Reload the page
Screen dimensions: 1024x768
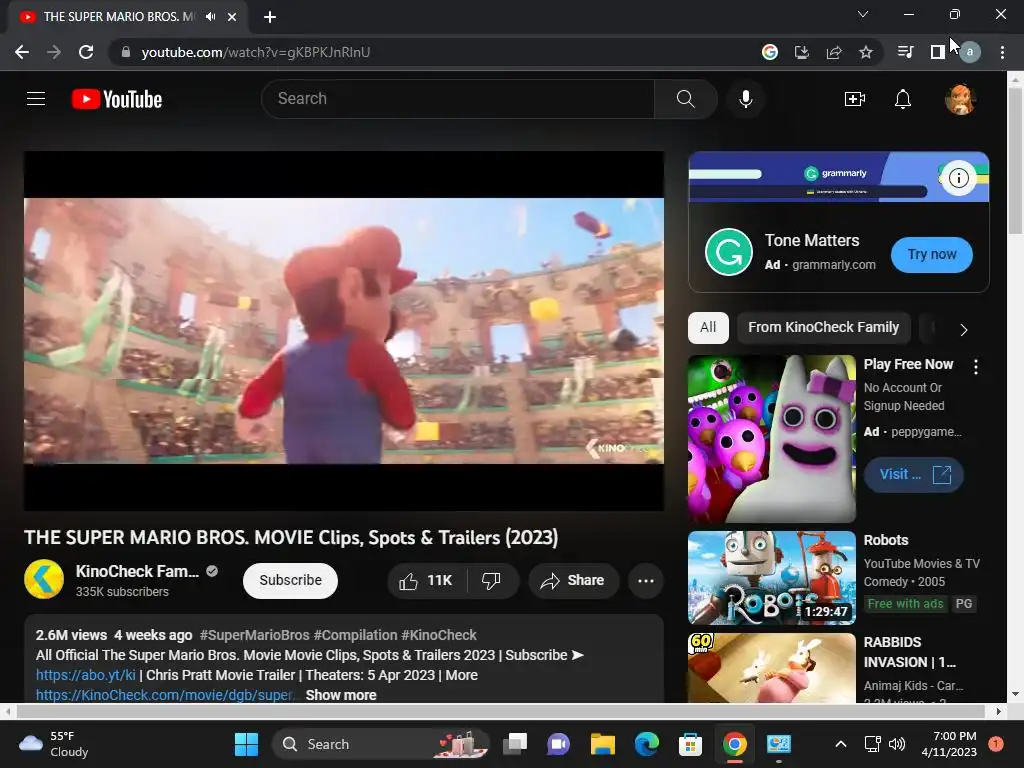(x=86, y=52)
